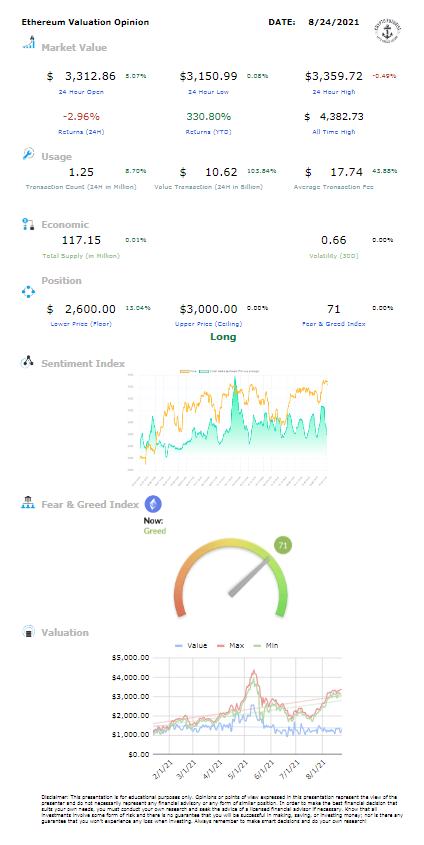
Task: Click the Sentiment Index icon
Action: click(27, 362)
